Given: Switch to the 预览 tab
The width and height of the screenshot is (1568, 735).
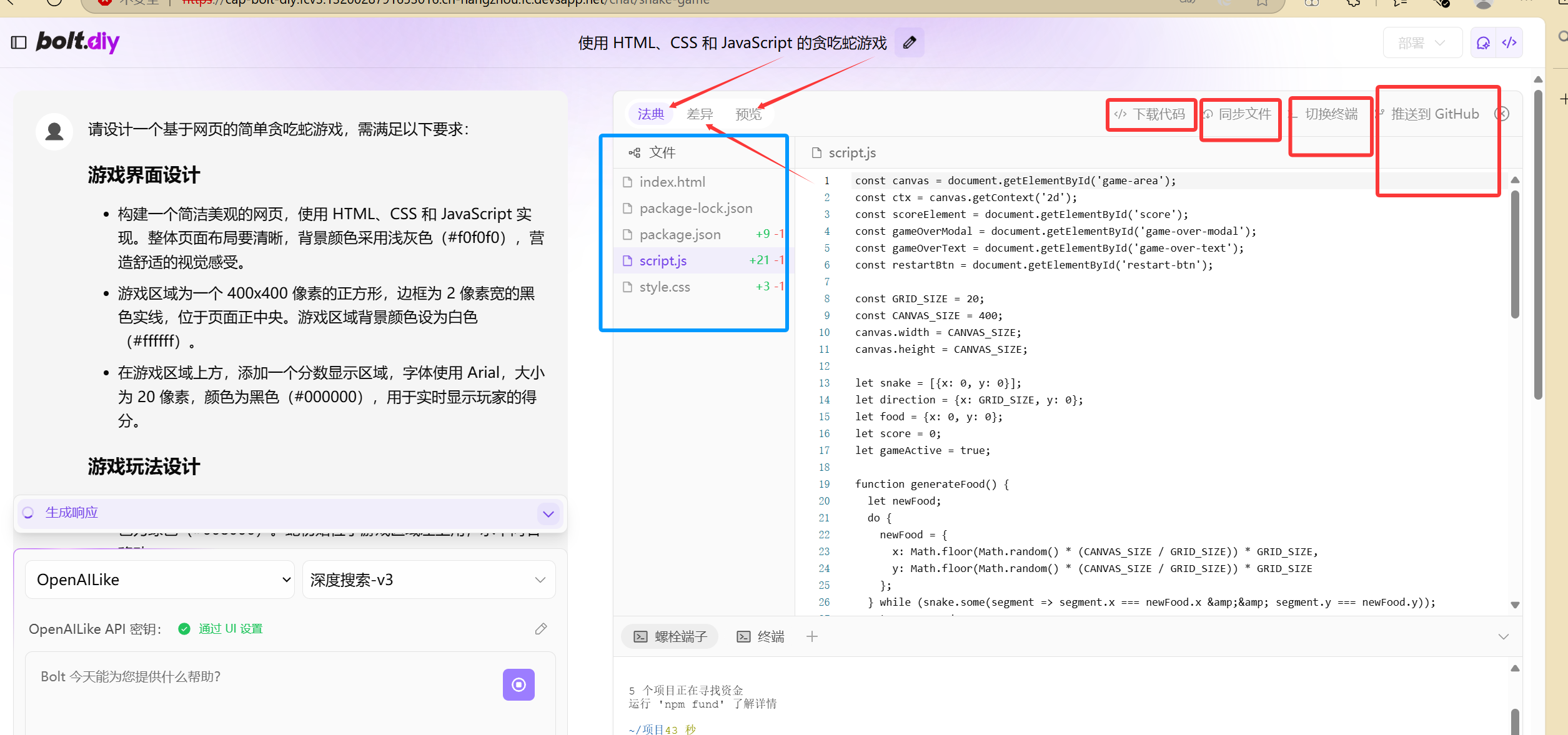Looking at the screenshot, I should [748, 114].
